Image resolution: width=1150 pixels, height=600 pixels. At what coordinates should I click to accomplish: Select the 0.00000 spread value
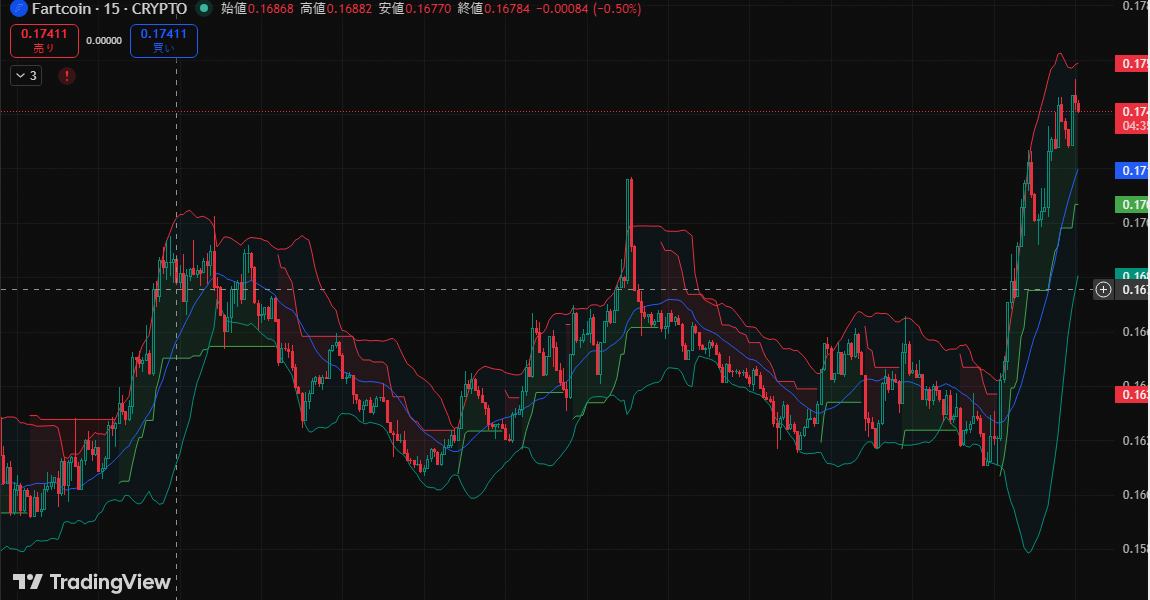pos(104,41)
